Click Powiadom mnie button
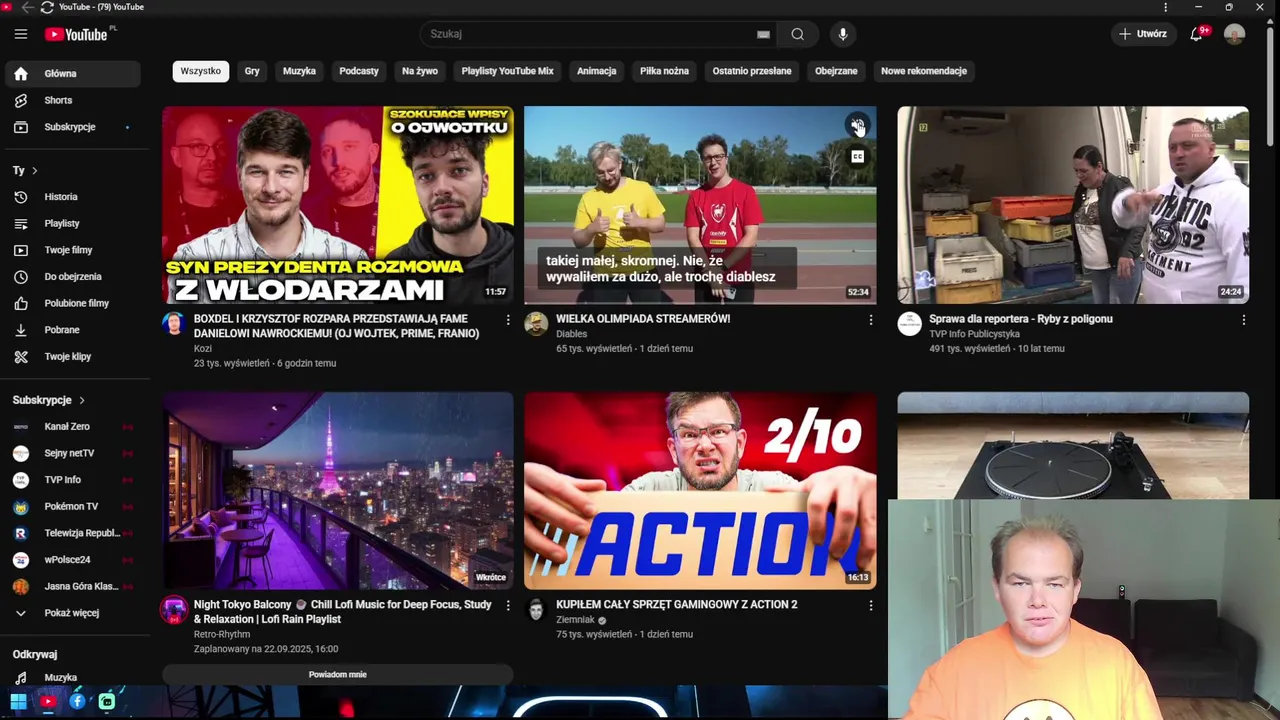 coord(338,675)
